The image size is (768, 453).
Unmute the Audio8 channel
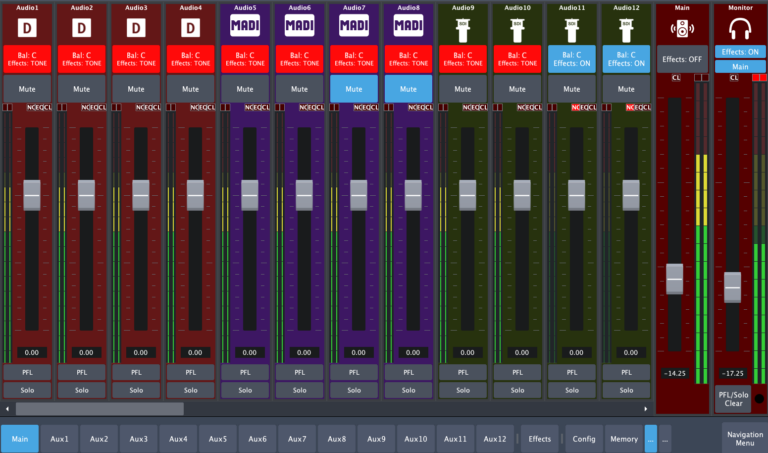coord(408,89)
